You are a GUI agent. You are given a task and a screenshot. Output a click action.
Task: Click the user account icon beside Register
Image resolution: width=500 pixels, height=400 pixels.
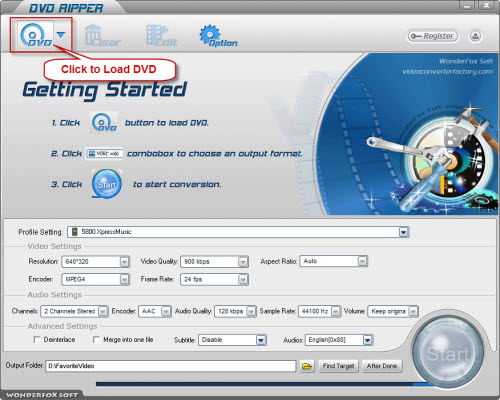pyautogui.click(x=475, y=36)
